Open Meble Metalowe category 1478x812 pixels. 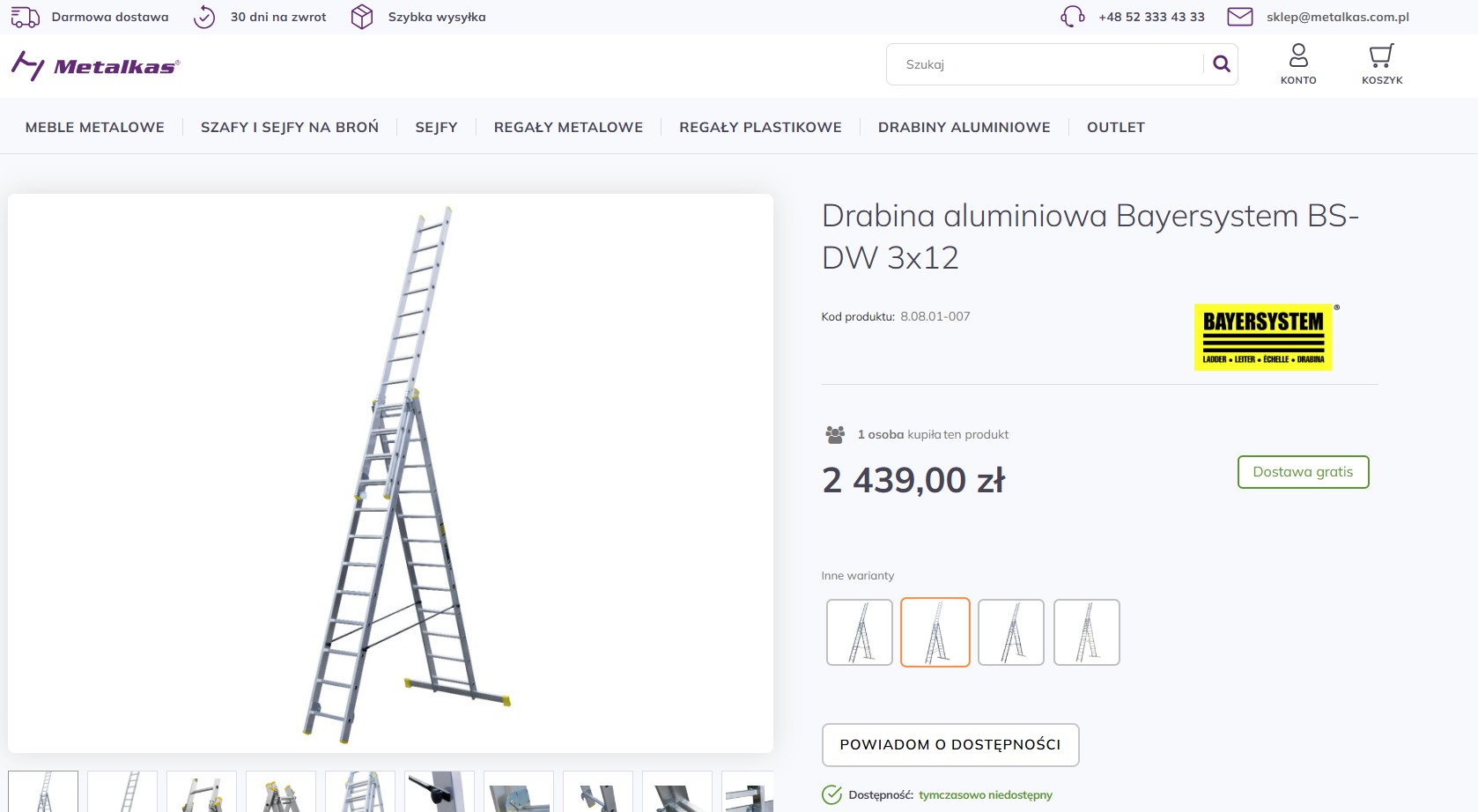tap(95, 127)
